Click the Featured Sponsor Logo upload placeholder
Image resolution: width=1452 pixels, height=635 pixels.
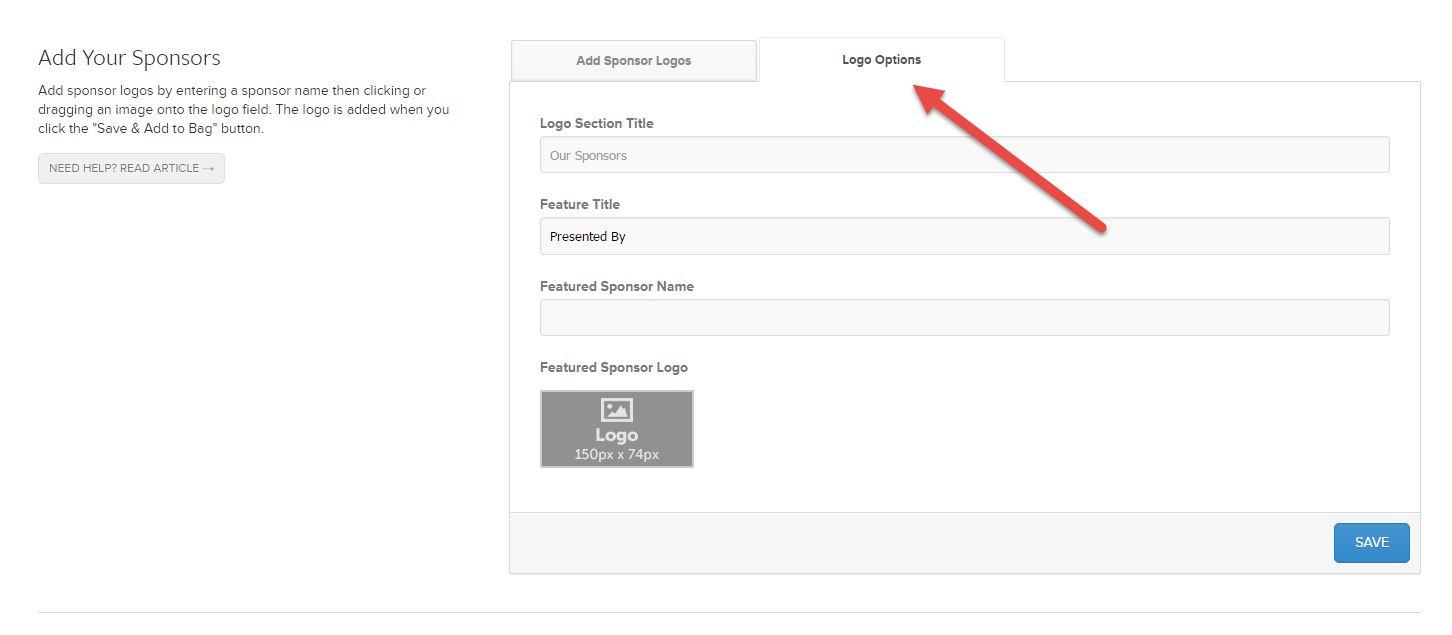(616, 428)
